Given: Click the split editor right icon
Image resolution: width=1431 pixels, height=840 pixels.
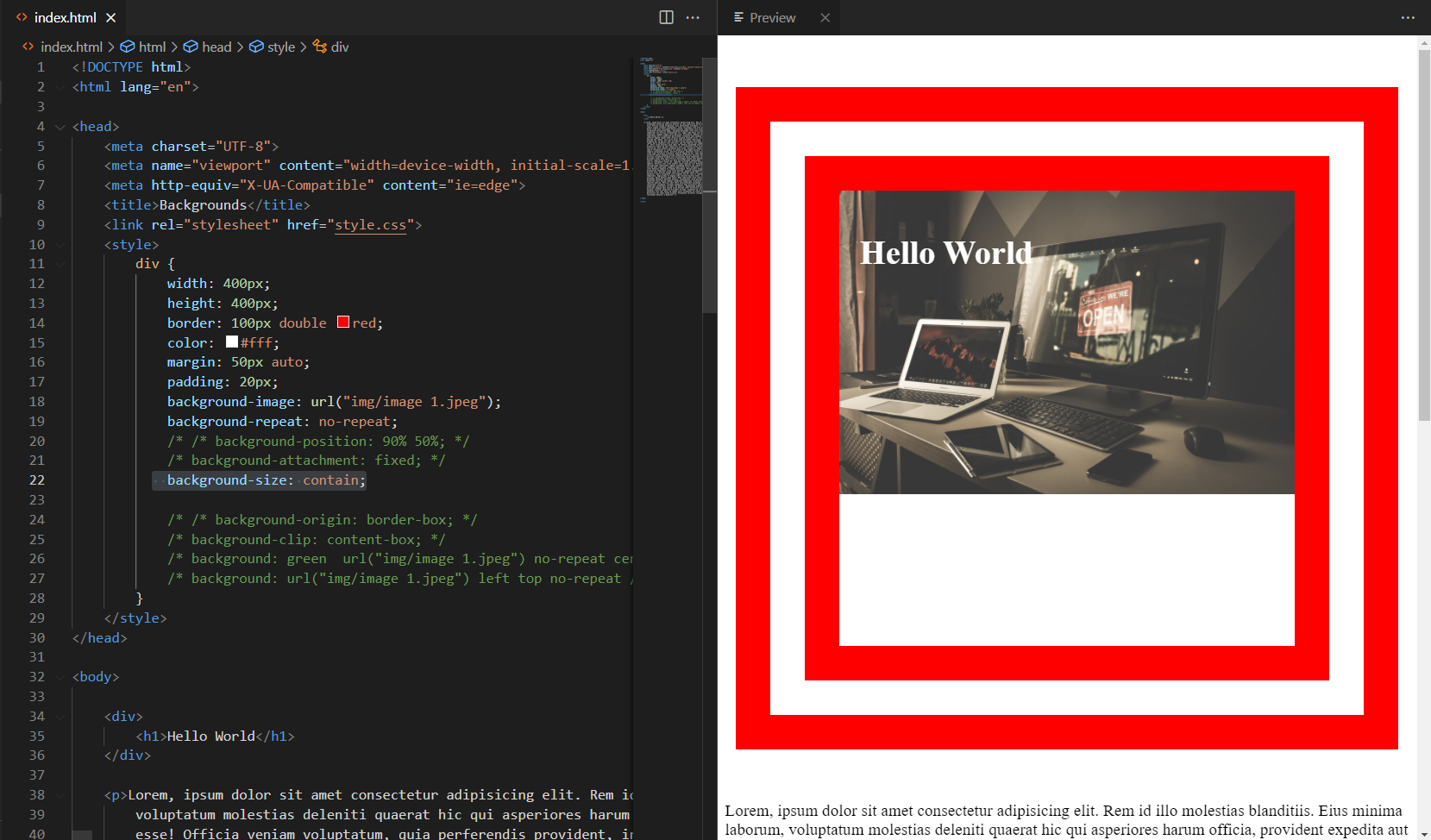Looking at the screenshot, I should 666,17.
